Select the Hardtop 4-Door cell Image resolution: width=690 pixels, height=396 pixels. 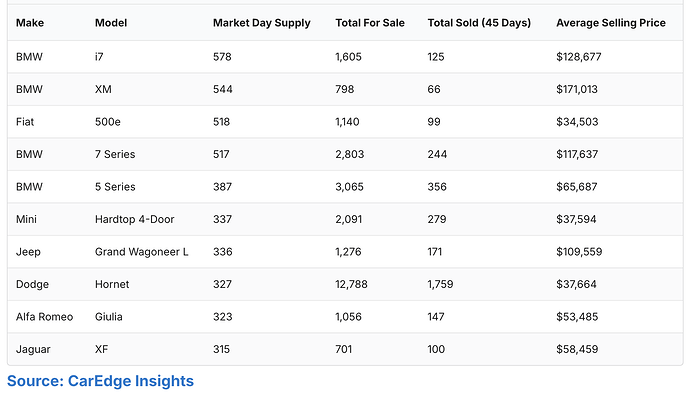pyautogui.click(x=135, y=220)
